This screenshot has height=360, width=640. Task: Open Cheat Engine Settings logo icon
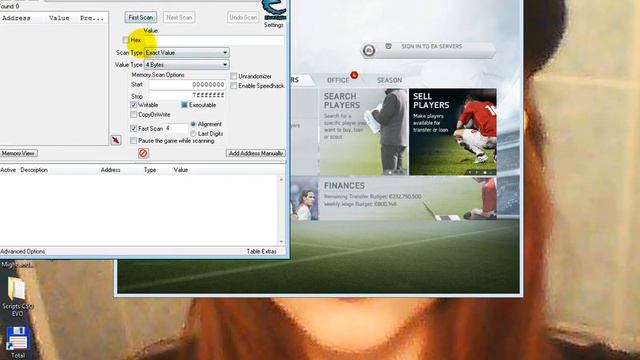point(274,9)
